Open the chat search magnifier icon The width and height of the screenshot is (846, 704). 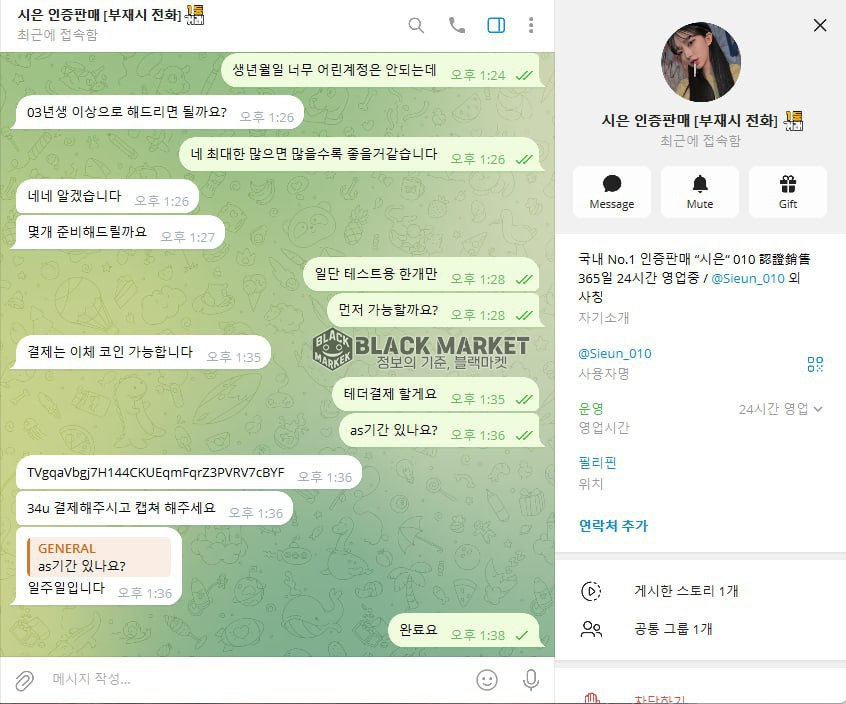coord(416,25)
